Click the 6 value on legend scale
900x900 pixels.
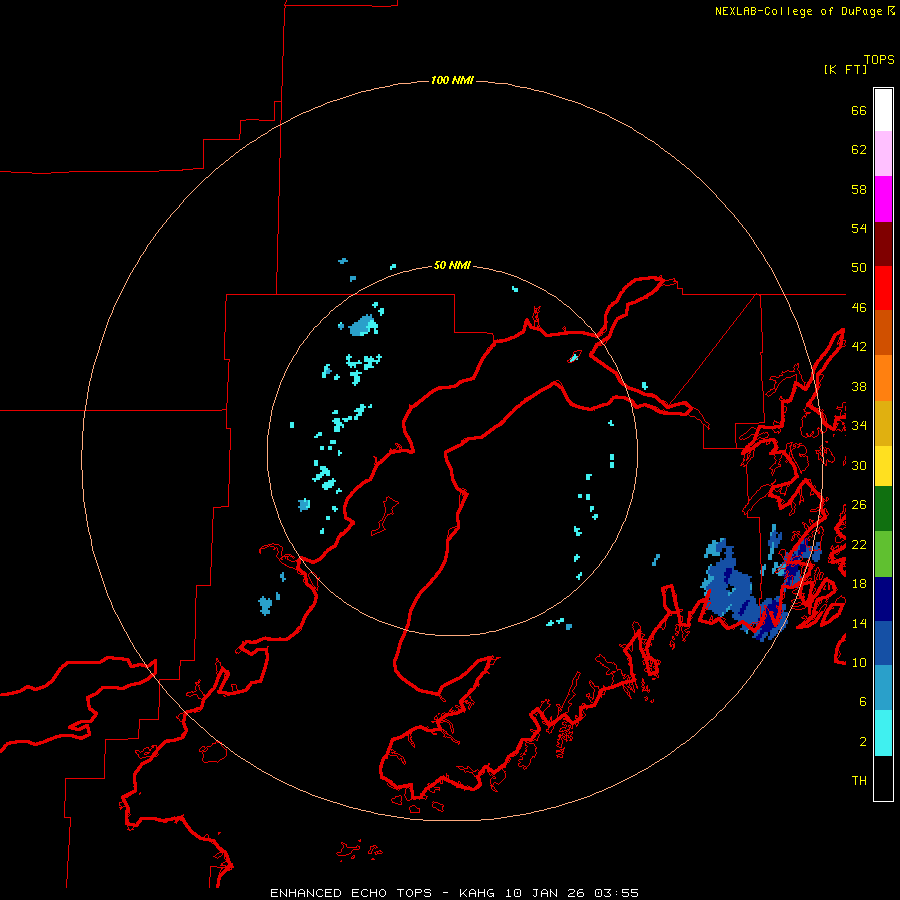click(863, 702)
